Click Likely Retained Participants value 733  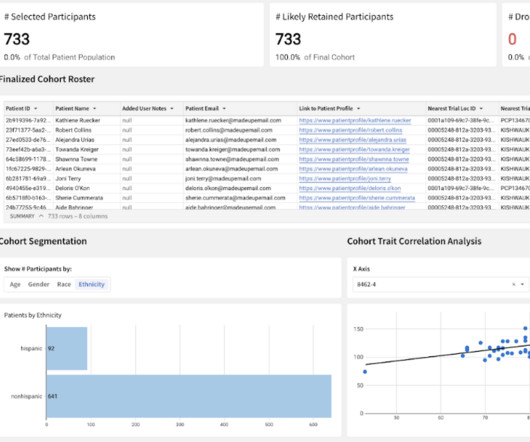click(288, 39)
